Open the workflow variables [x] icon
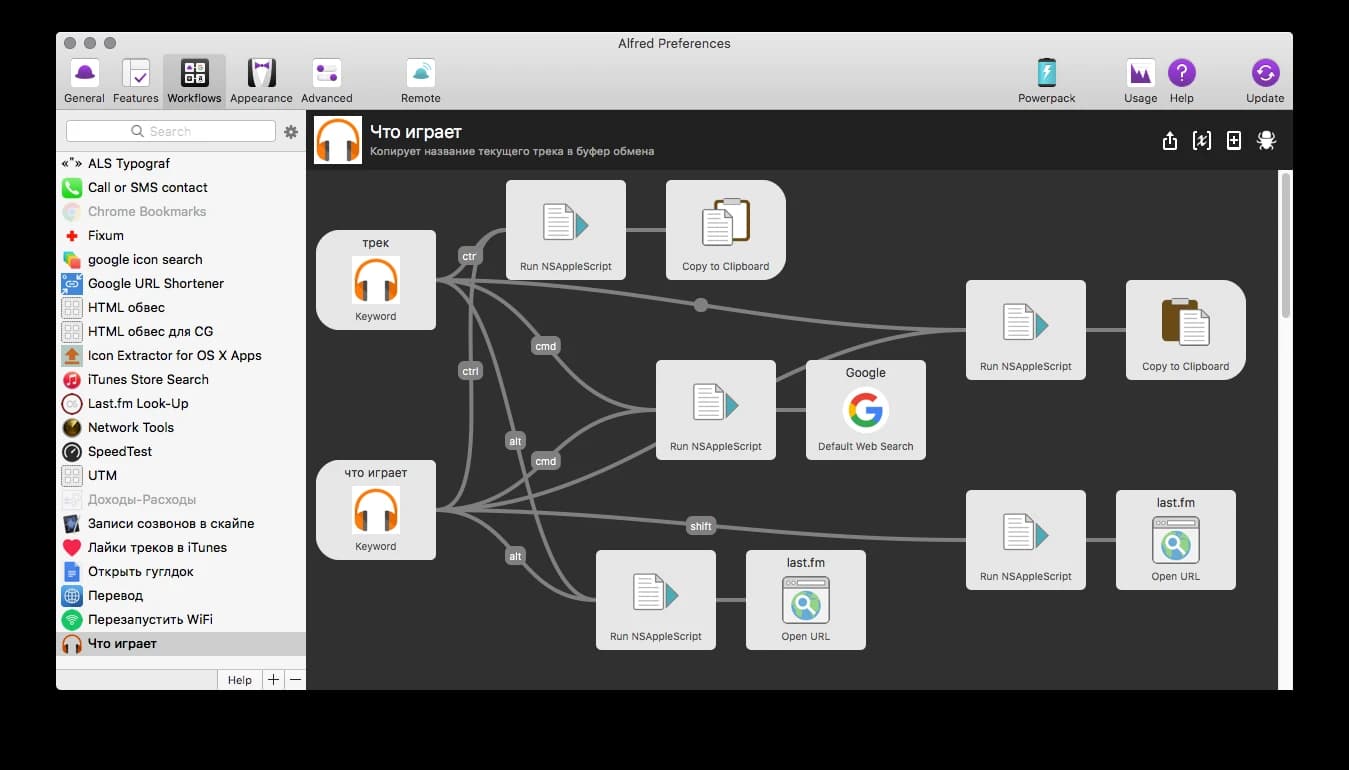The height and width of the screenshot is (770, 1349). tap(1202, 141)
